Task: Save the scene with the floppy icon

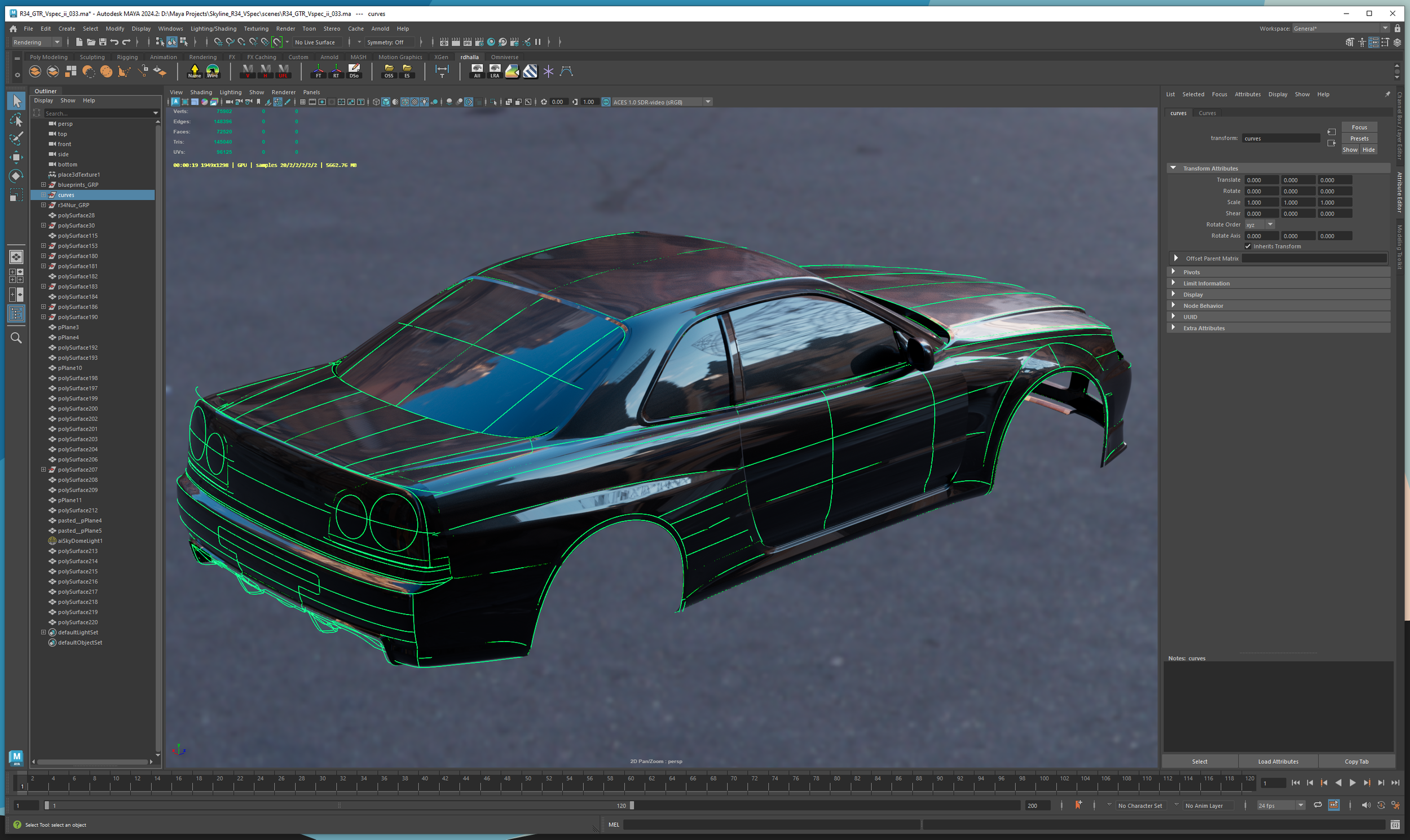Action: pyautogui.click(x=103, y=42)
